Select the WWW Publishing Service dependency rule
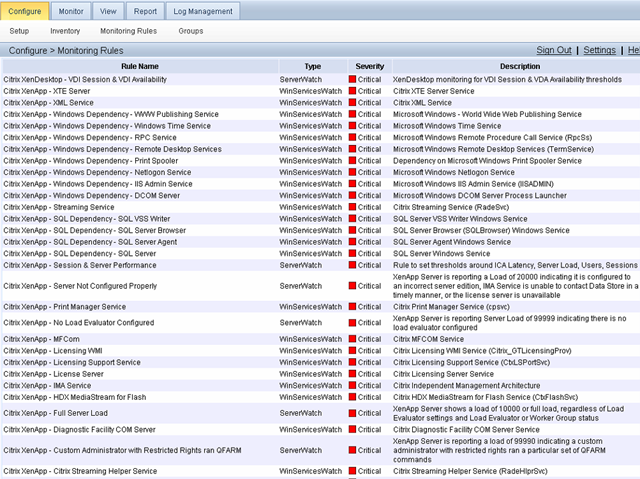 point(111,114)
